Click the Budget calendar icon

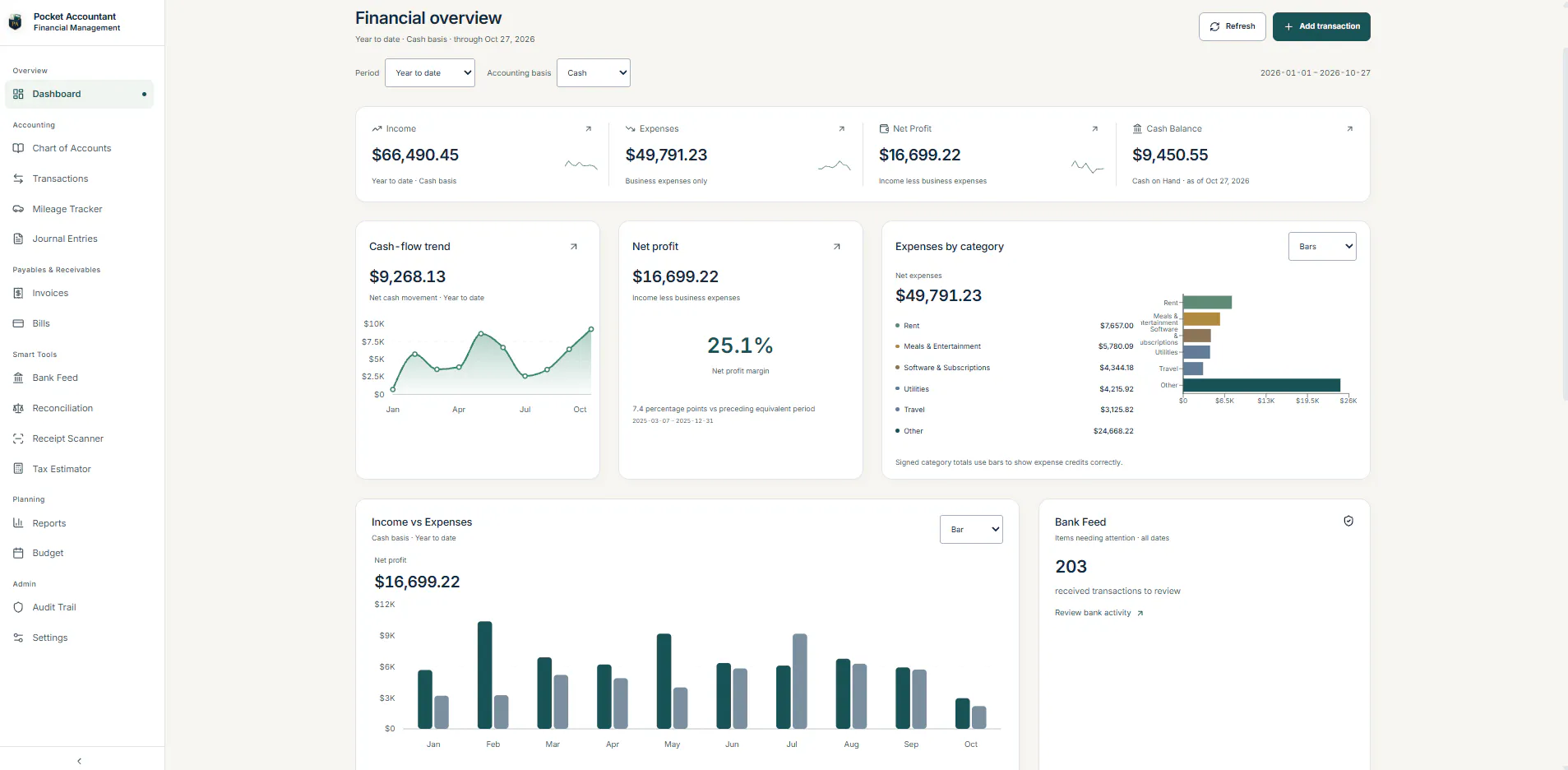tap(18, 553)
